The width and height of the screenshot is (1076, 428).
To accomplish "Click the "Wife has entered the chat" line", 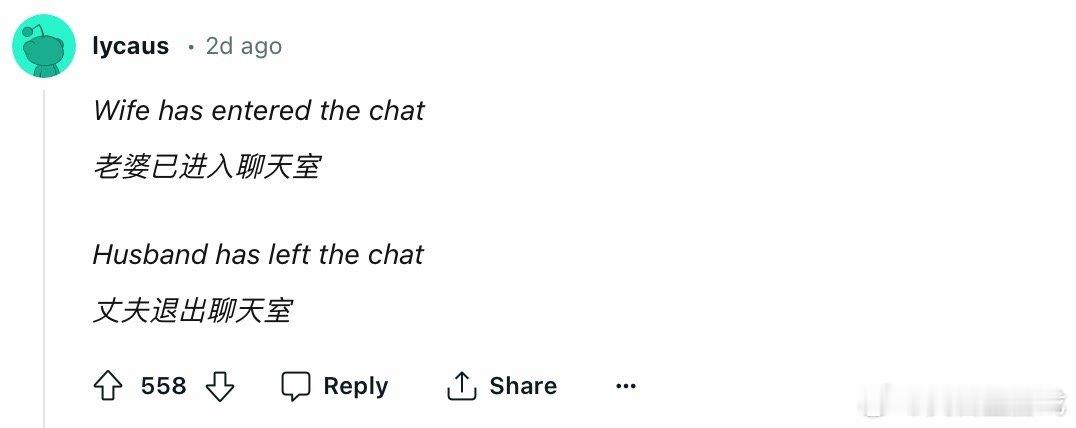I will click(259, 110).
